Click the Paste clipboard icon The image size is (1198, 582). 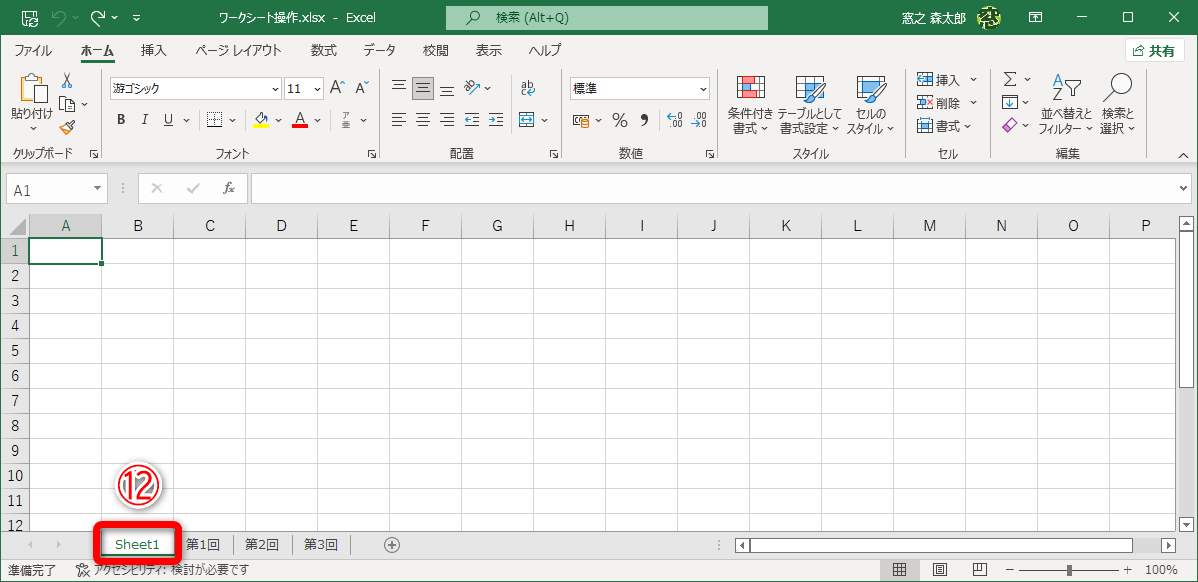(x=32, y=89)
